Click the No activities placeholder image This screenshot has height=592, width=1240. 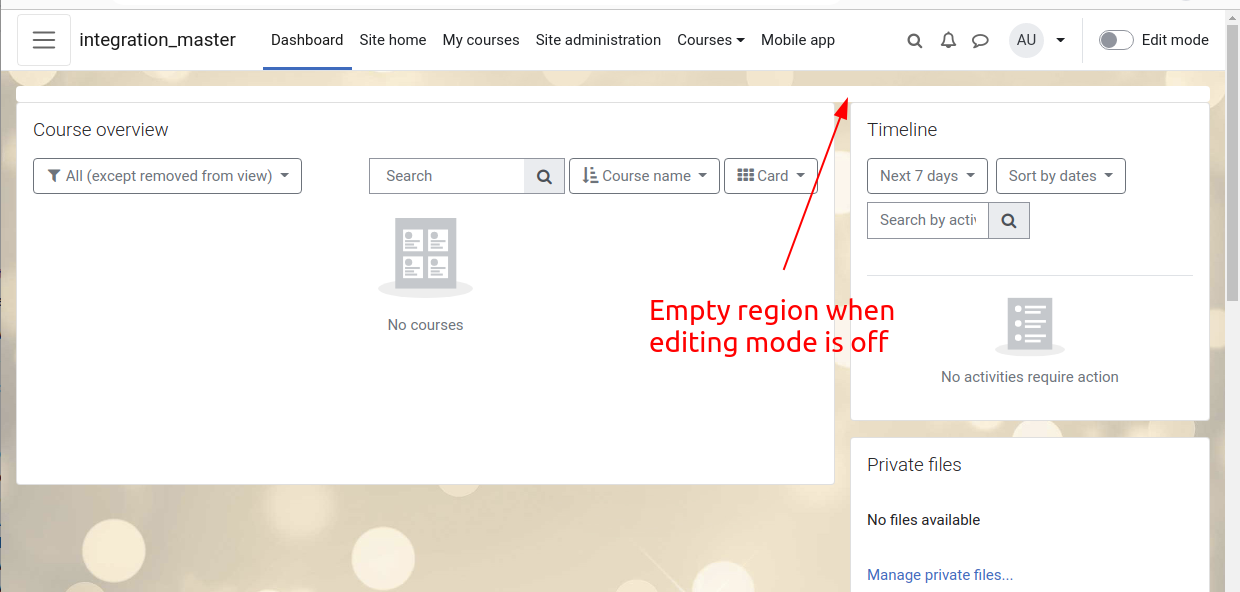click(x=1030, y=326)
